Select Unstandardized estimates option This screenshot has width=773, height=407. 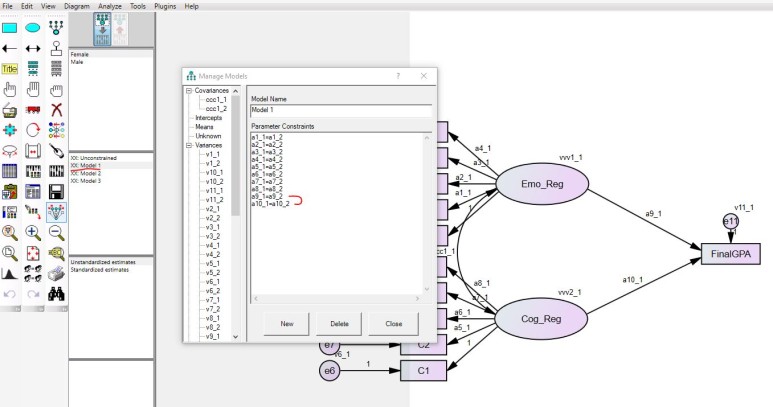click(103, 262)
